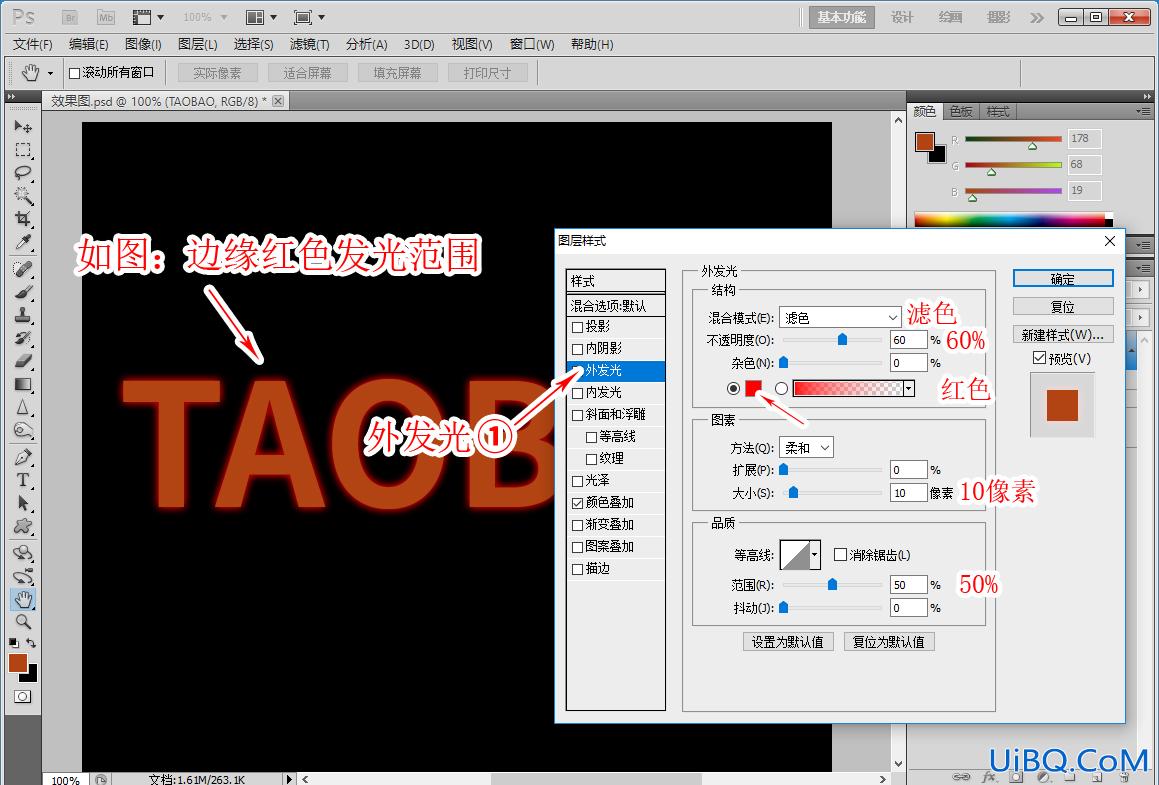This screenshot has height=785, width=1159.
Task: Select the Brush tool
Action: pos(23,292)
